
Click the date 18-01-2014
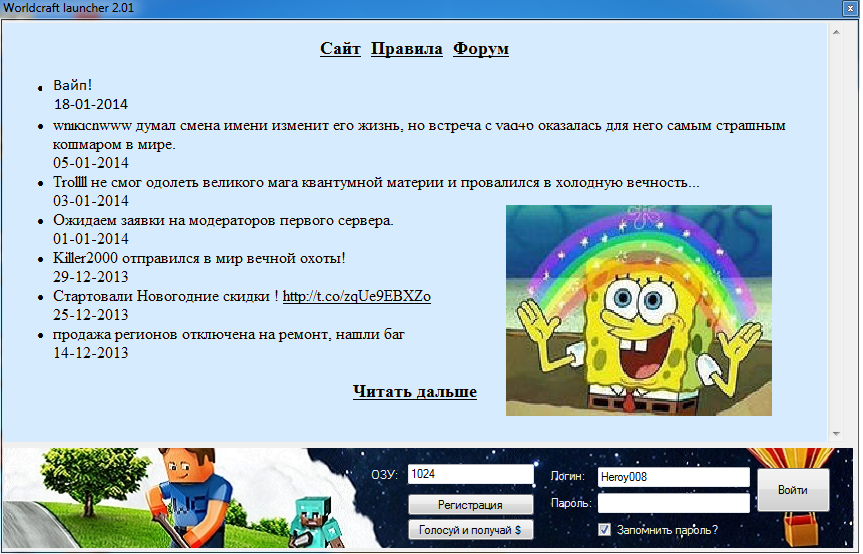91,104
